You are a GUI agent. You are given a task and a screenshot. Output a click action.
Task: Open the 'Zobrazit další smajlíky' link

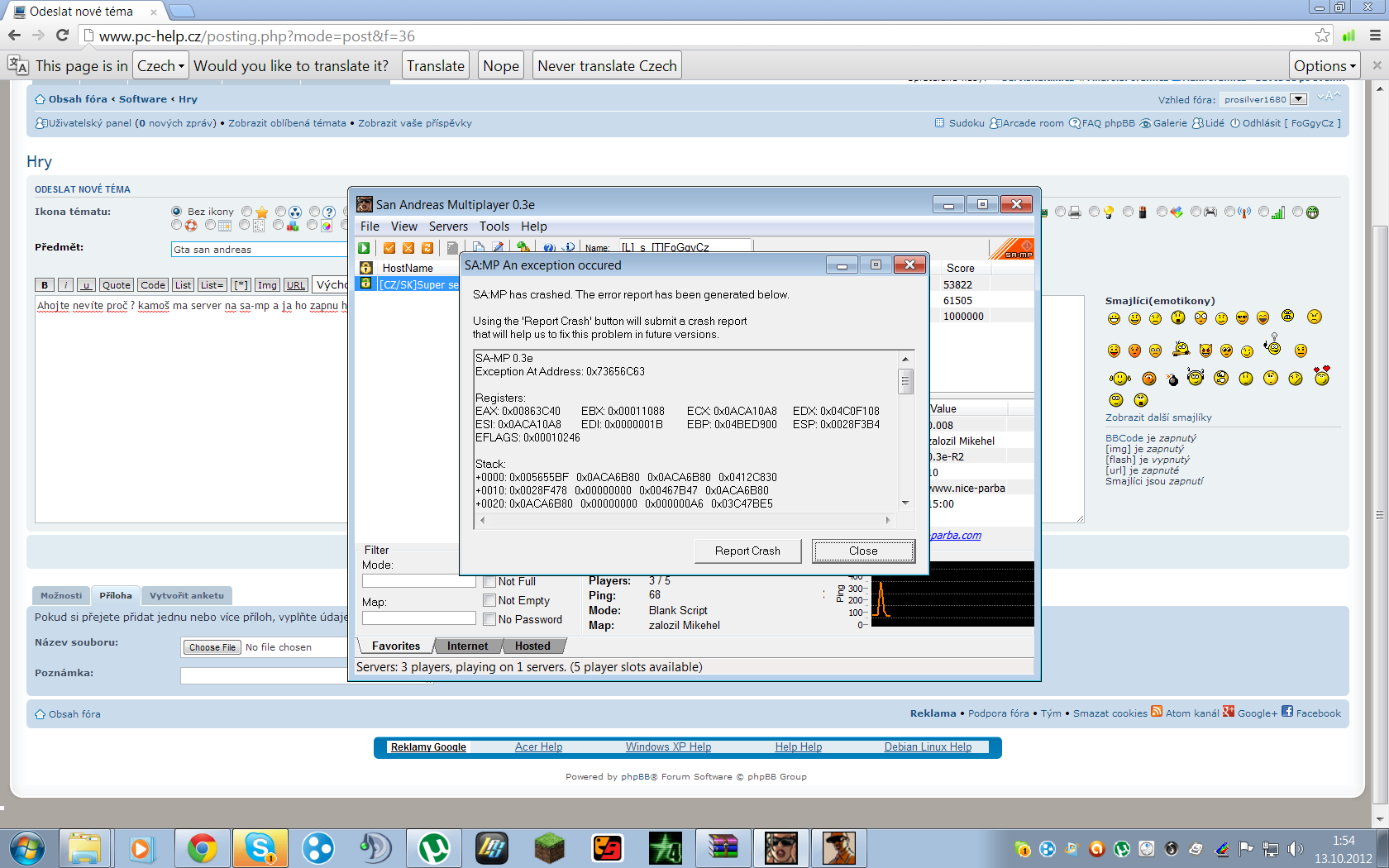point(1158,417)
